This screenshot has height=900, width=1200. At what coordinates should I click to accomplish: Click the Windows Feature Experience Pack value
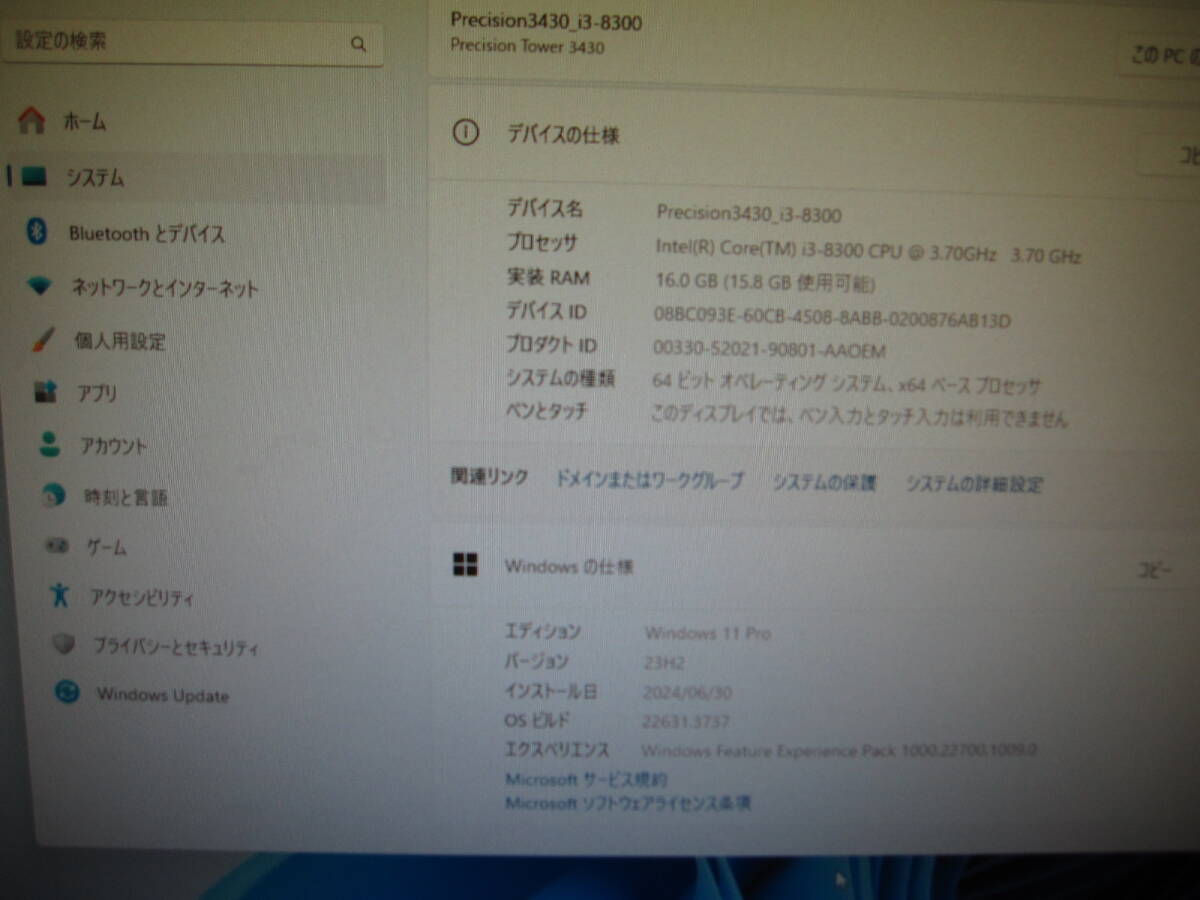pyautogui.click(x=839, y=749)
